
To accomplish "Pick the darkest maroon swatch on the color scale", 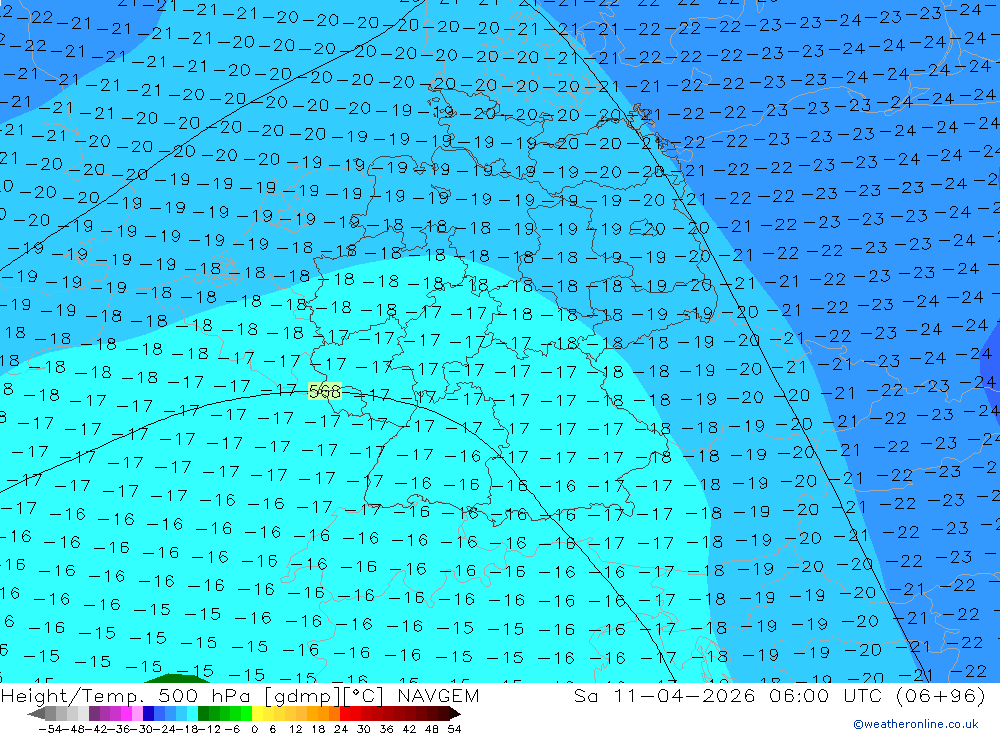I will point(443,714).
